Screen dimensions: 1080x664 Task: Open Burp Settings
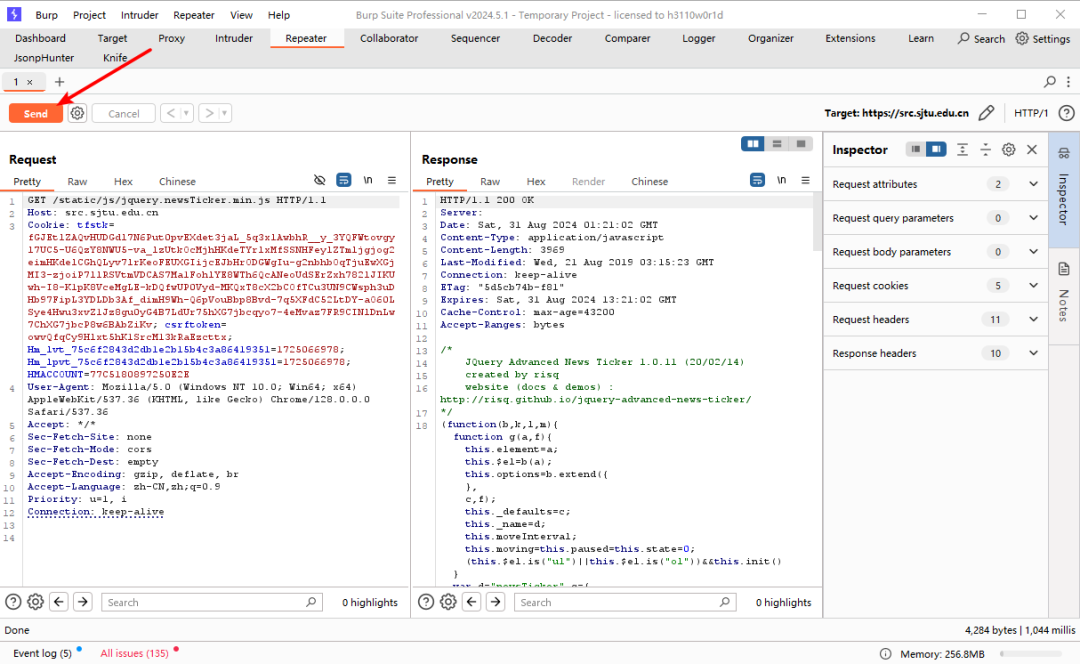(1043, 39)
